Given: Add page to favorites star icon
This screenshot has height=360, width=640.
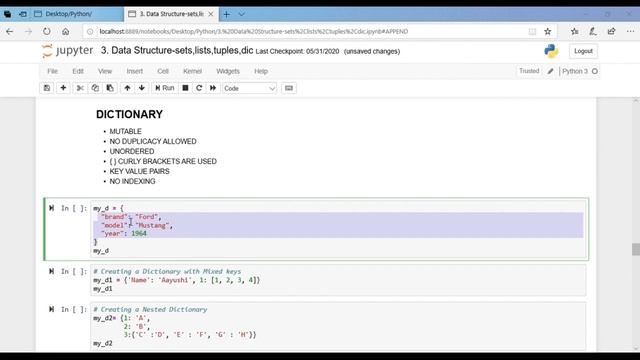Looking at the screenshot, I should coord(548,31).
